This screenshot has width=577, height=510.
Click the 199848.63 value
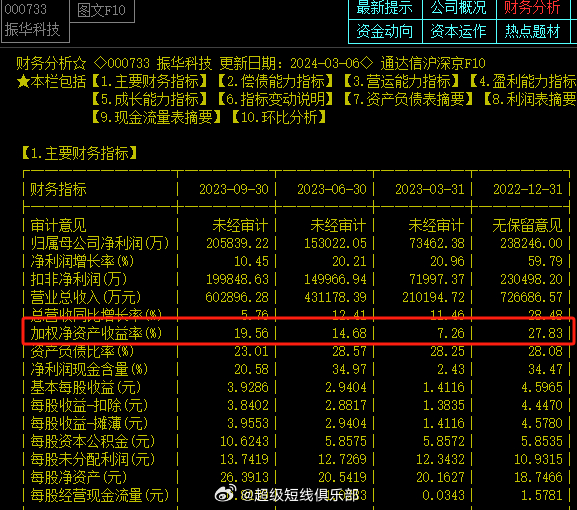click(x=237, y=280)
